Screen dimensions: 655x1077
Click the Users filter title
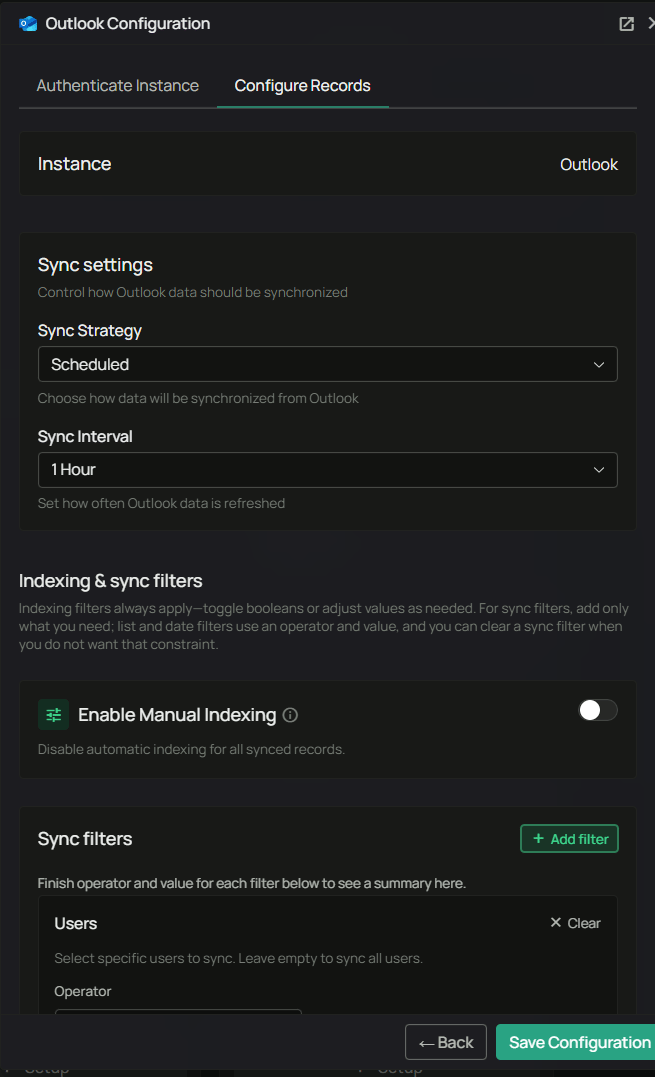point(76,923)
